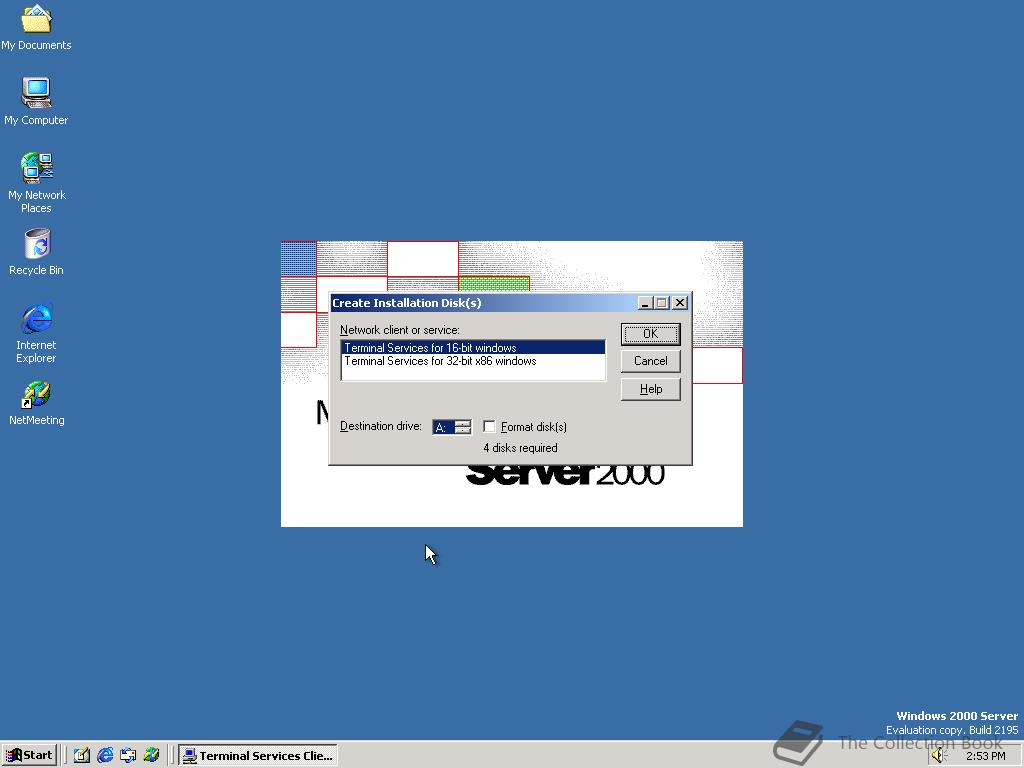Click the Create Installation Disk(s) title bar
Image resolution: width=1024 pixels, height=768 pixels.
coord(483,303)
